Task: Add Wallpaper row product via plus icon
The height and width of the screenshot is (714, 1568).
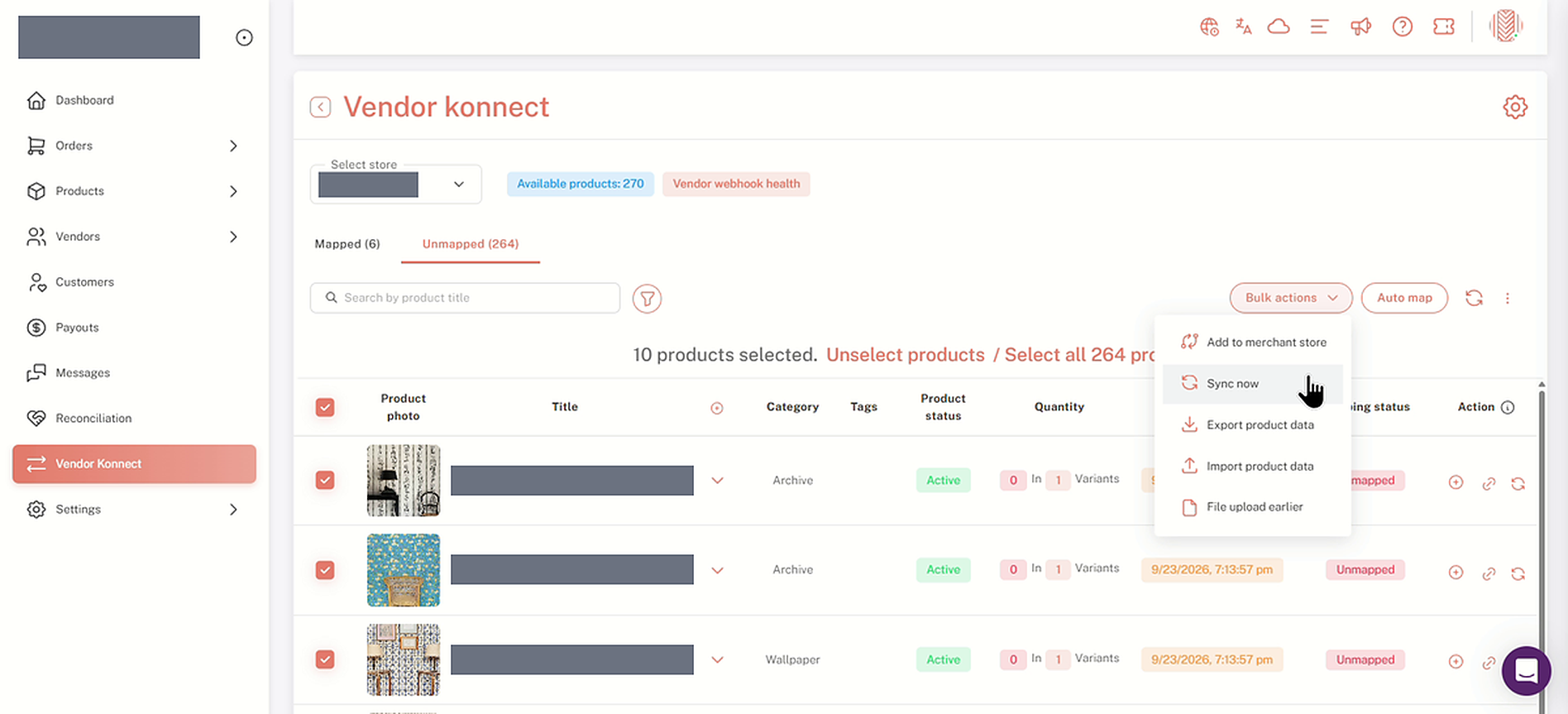Action: (1456, 662)
